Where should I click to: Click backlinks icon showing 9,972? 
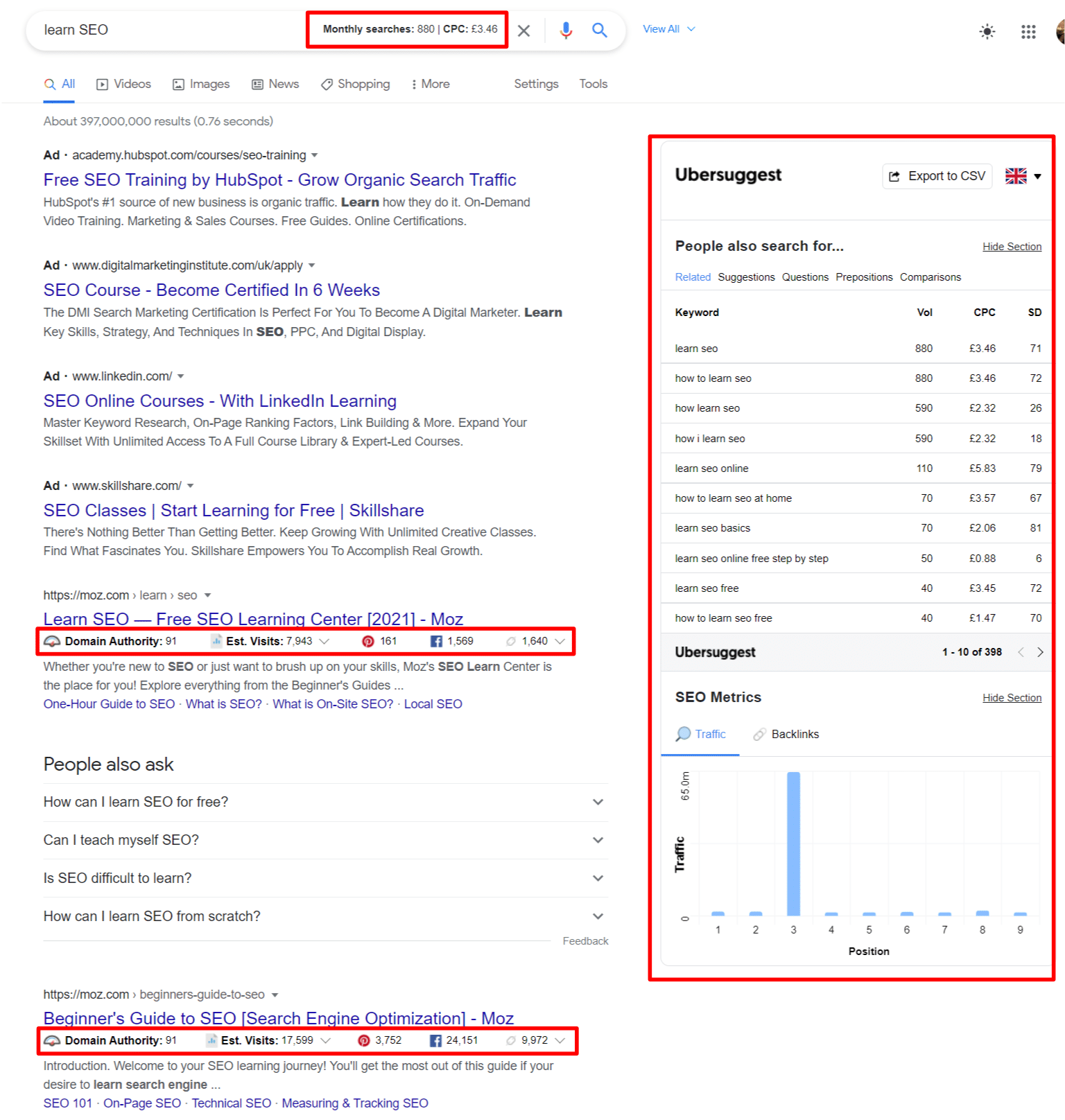click(x=511, y=1041)
